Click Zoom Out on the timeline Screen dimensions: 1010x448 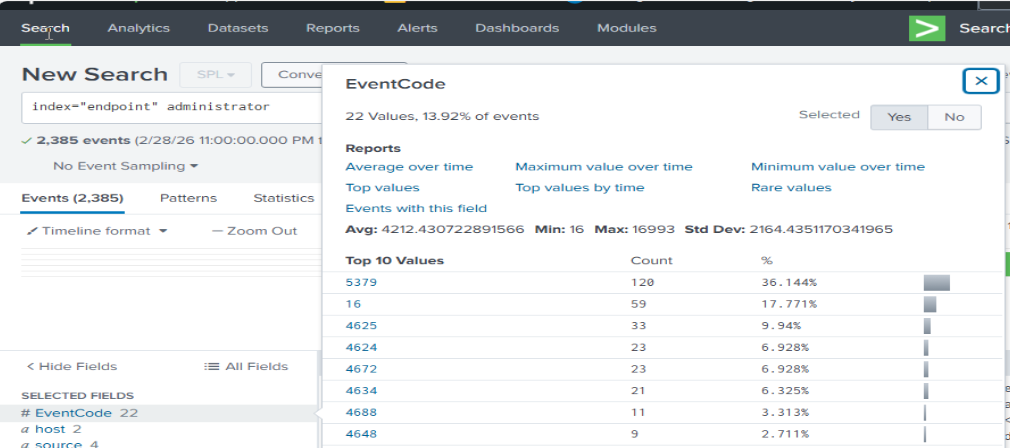click(255, 231)
